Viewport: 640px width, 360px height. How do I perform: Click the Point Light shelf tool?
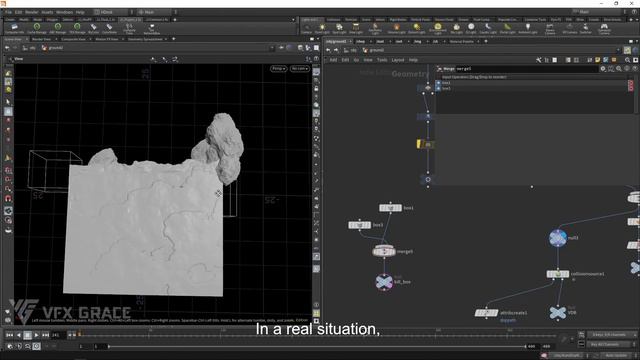coord(322,29)
